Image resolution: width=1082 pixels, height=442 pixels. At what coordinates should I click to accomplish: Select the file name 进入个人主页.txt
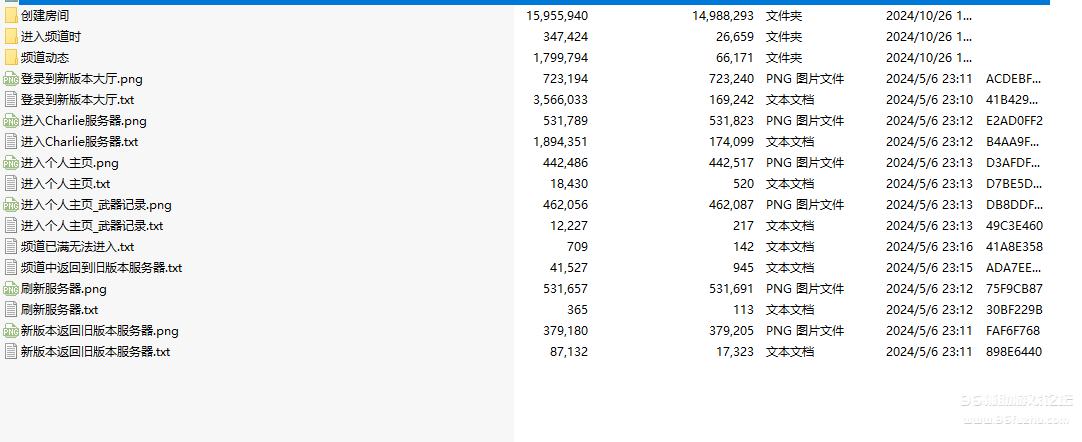[x=65, y=184]
